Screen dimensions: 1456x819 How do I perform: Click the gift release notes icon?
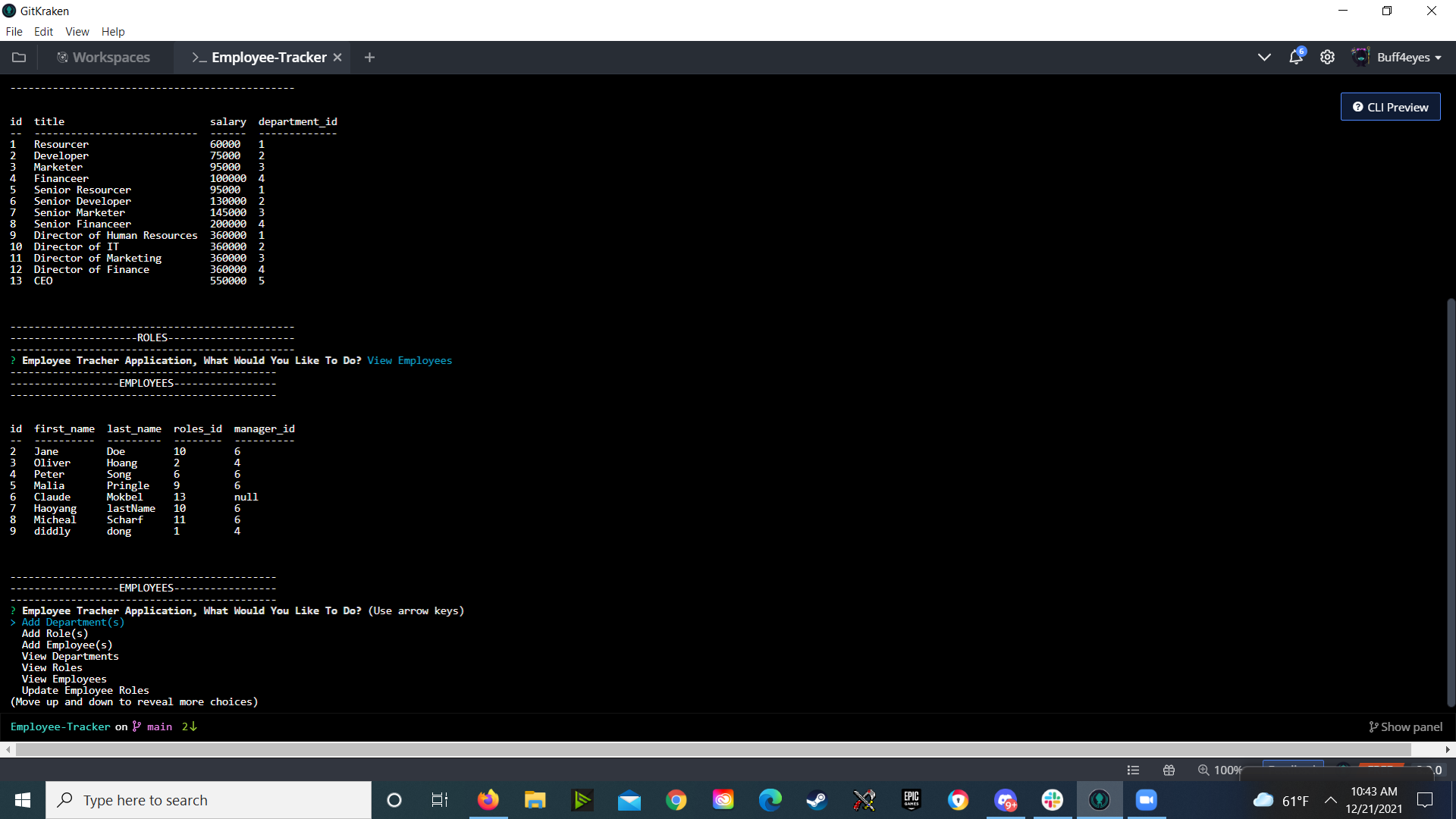[x=1169, y=770]
